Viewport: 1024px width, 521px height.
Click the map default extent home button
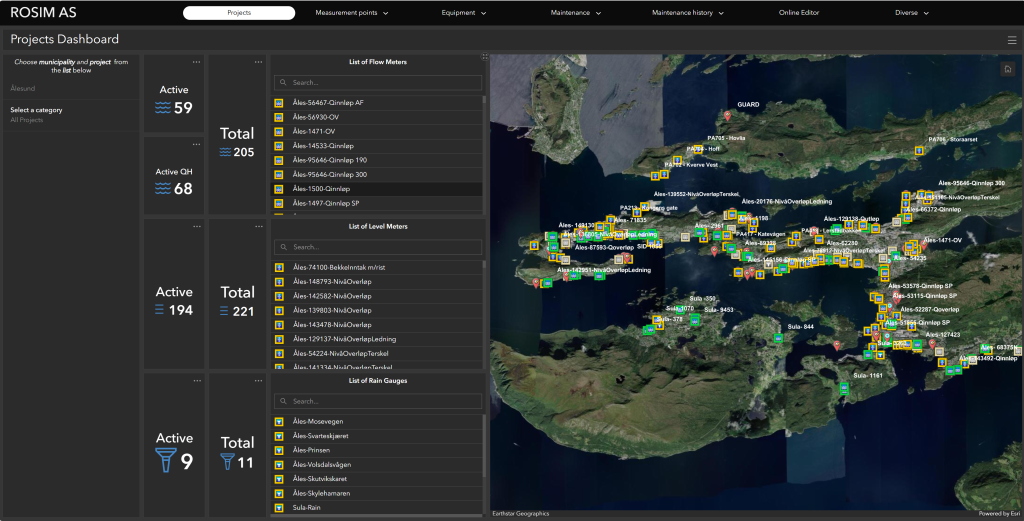click(x=1008, y=69)
